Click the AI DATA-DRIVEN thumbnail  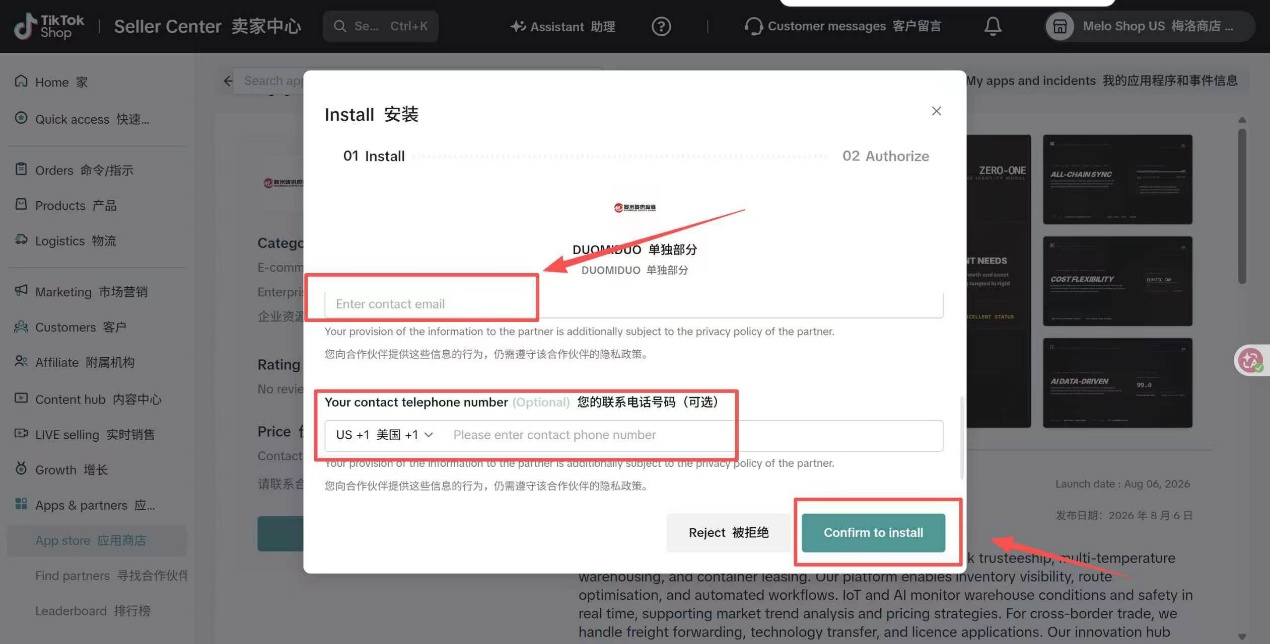click(x=1117, y=383)
